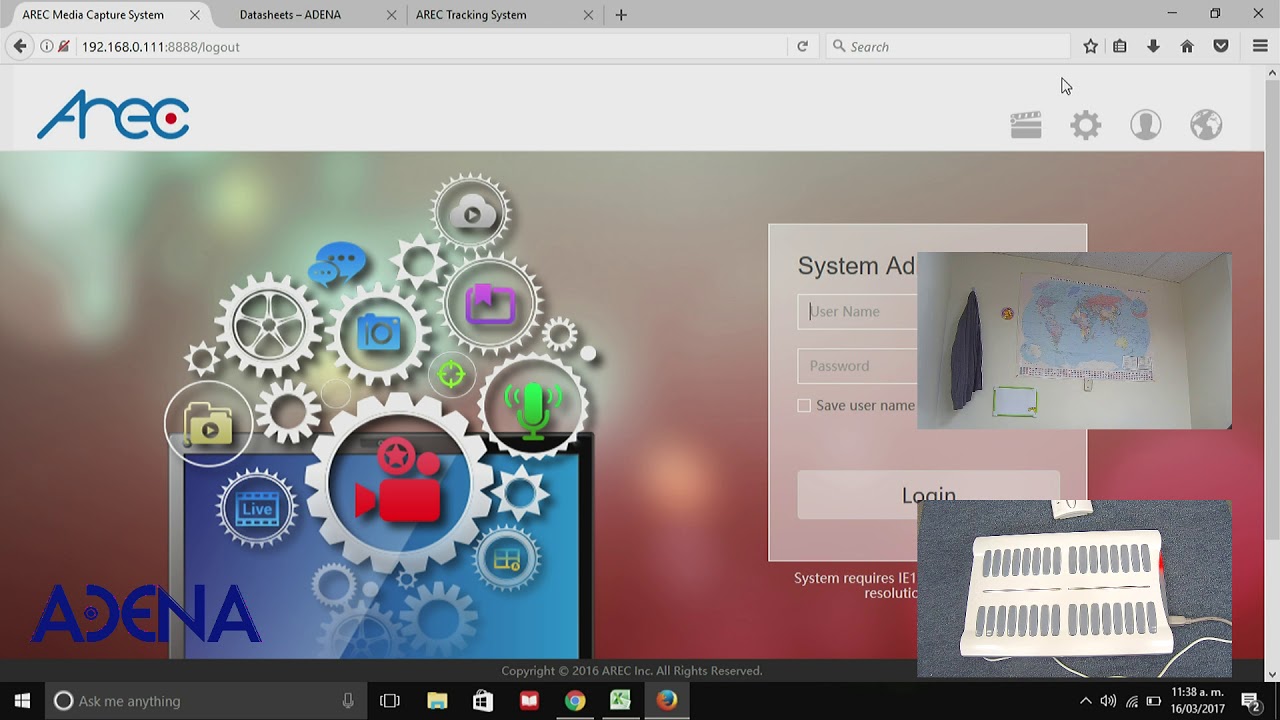This screenshot has width=1280, height=720.
Task: Reload the page with the refresh icon
Action: tap(802, 46)
